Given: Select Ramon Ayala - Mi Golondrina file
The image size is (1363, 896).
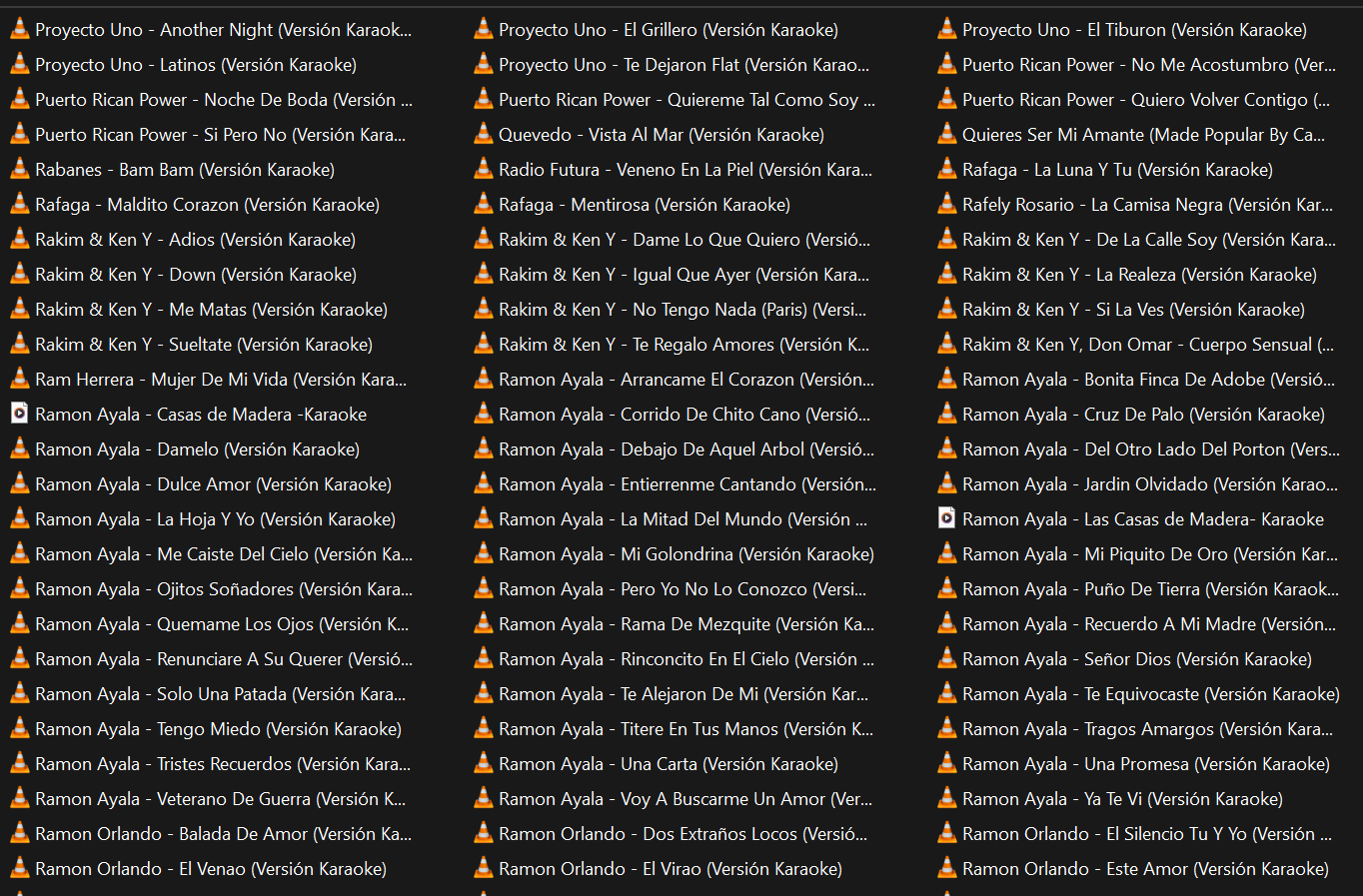Looking at the screenshot, I should (685, 554).
